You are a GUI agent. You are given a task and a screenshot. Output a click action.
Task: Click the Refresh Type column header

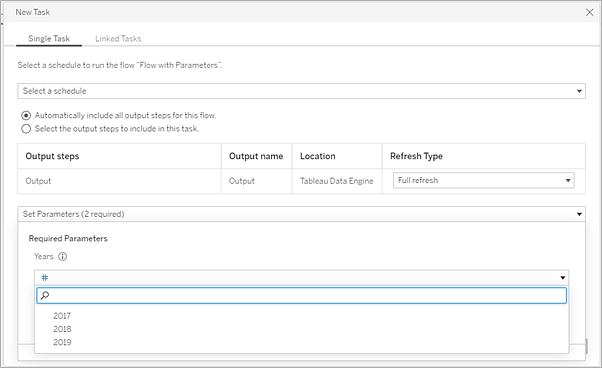tap(416, 156)
